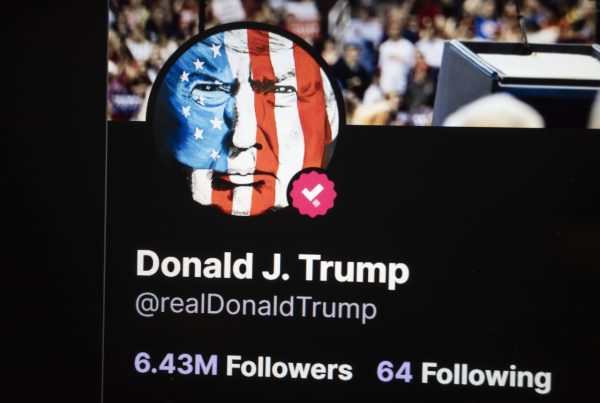Open the 6.43M Followers list

point(243,366)
